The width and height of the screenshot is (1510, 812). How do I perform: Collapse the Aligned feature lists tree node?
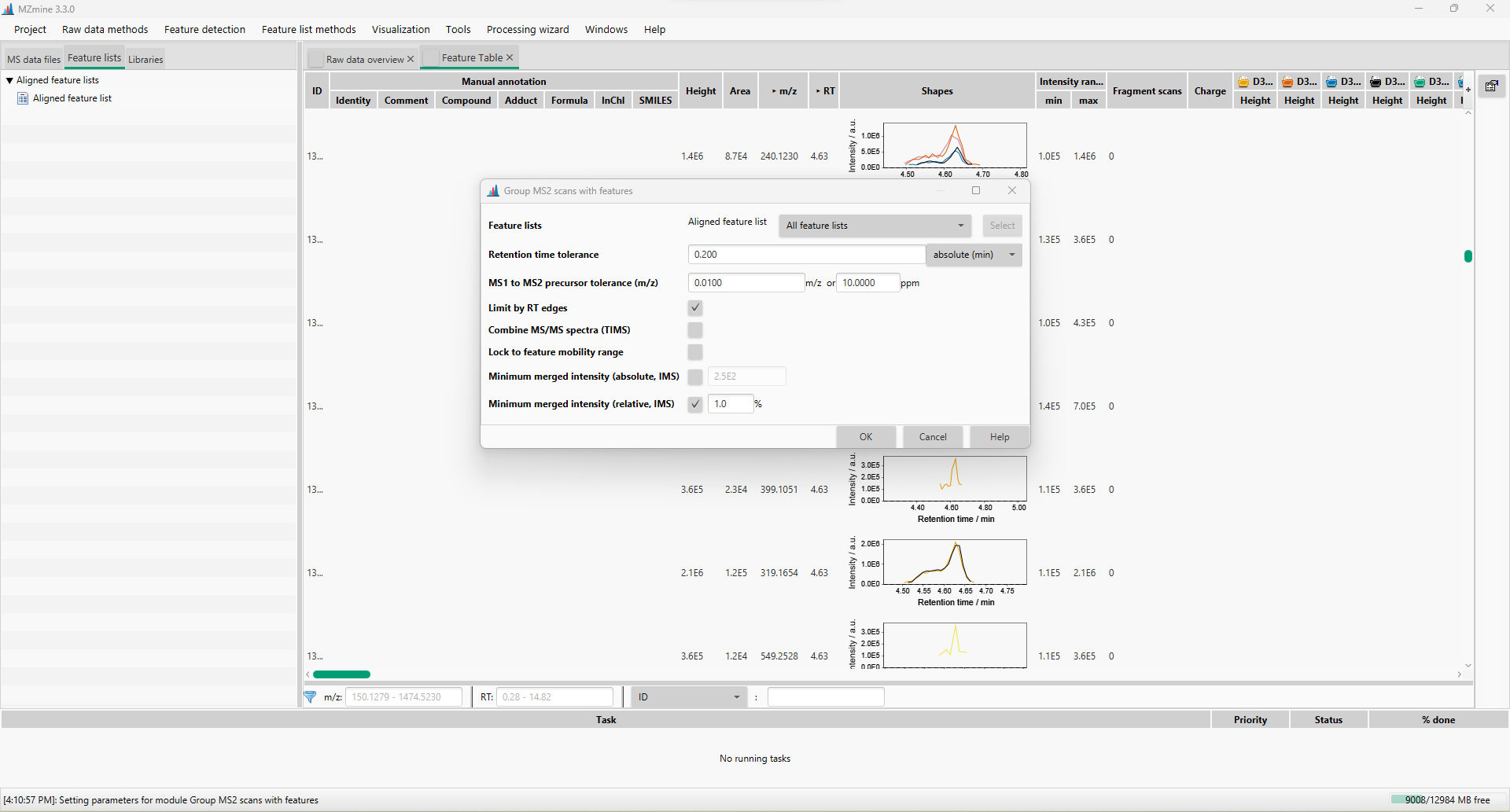9,79
